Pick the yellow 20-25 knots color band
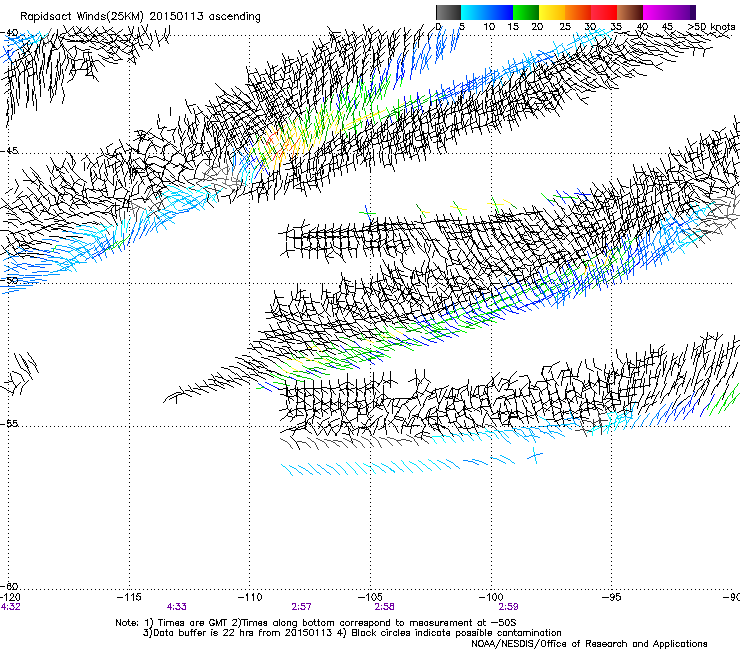The height and width of the screenshot is (650, 740). [x=552, y=12]
